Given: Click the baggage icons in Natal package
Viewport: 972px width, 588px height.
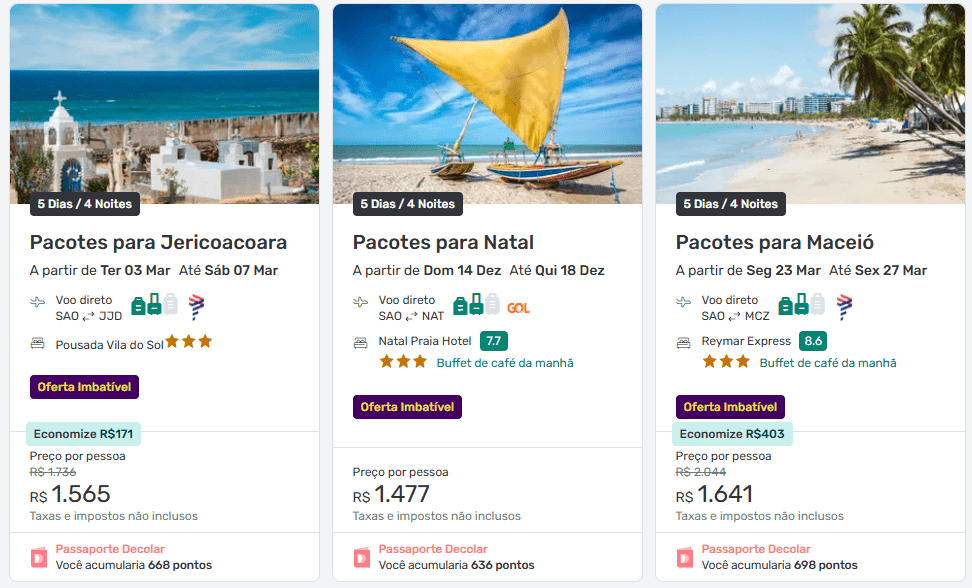Looking at the screenshot, I should pos(476,306).
